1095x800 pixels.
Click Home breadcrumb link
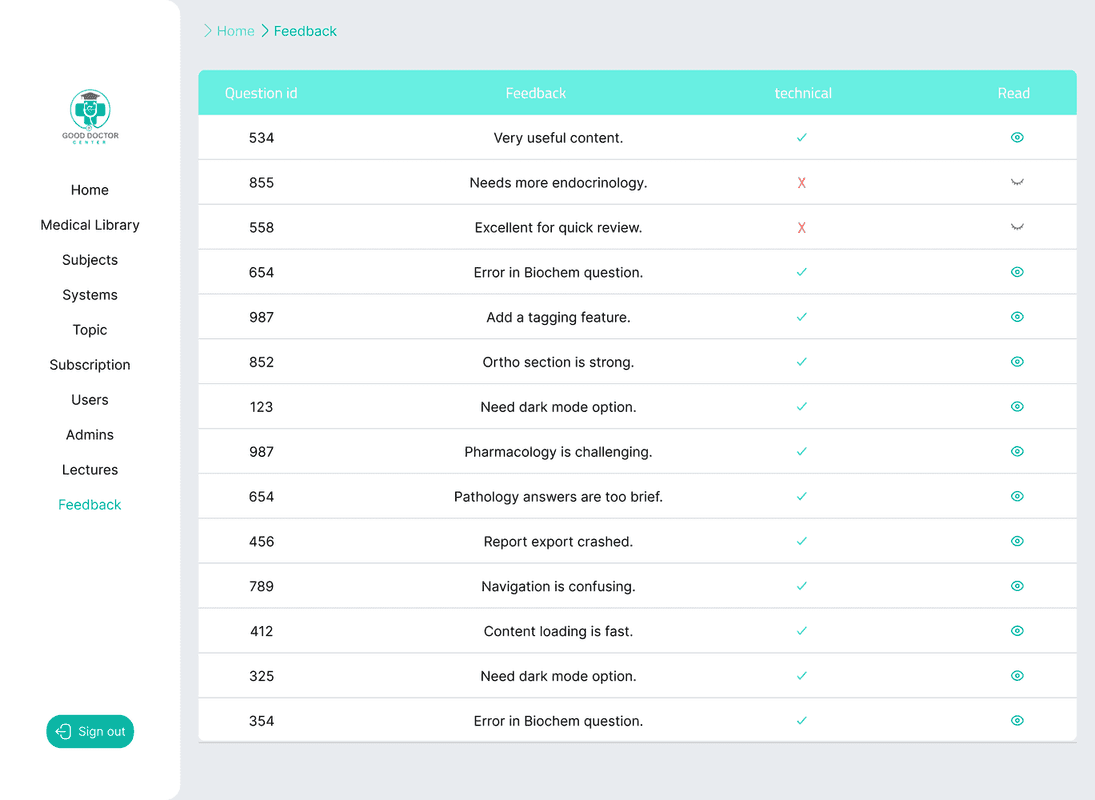236,31
